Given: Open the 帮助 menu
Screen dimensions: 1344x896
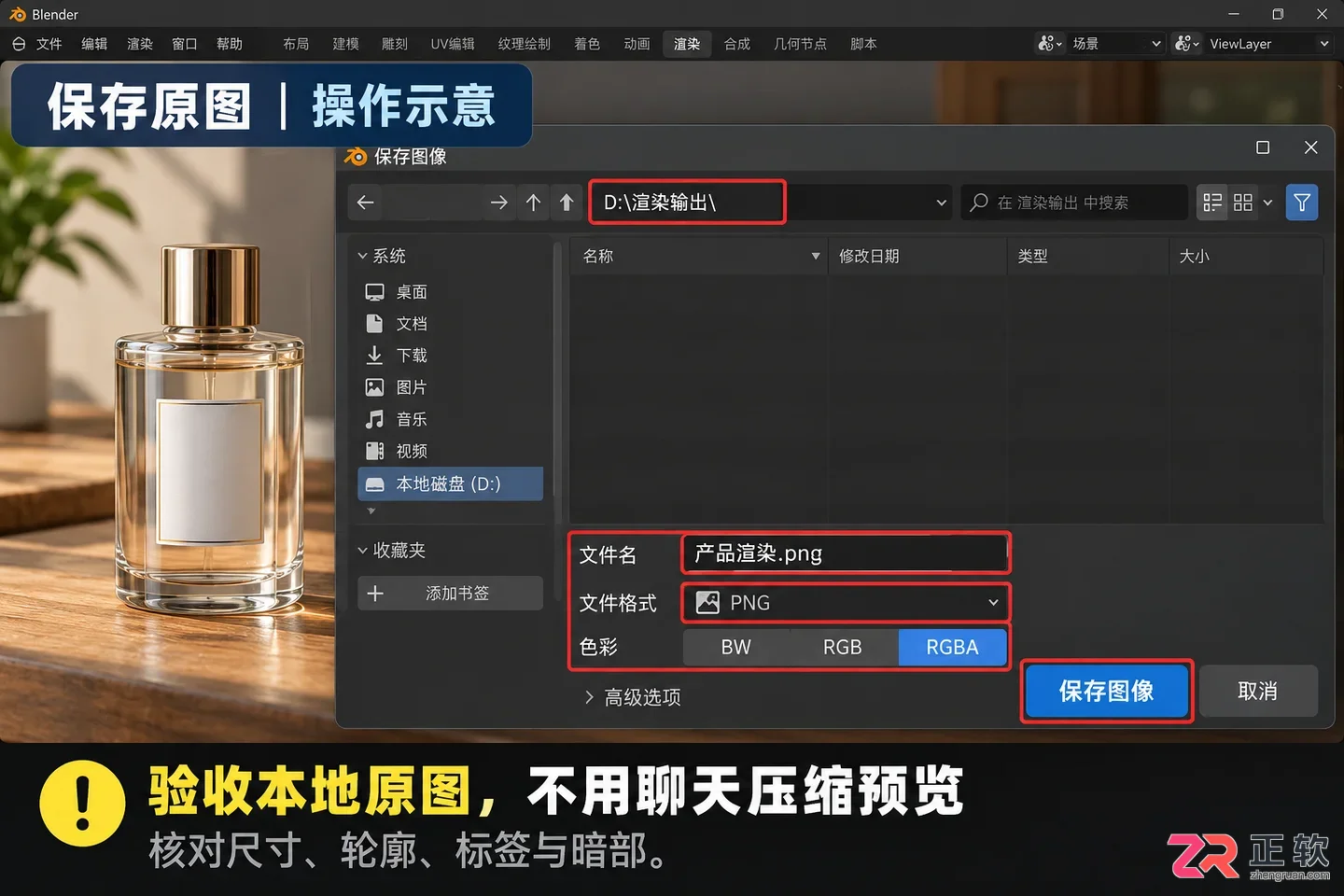Looking at the screenshot, I should tap(230, 44).
